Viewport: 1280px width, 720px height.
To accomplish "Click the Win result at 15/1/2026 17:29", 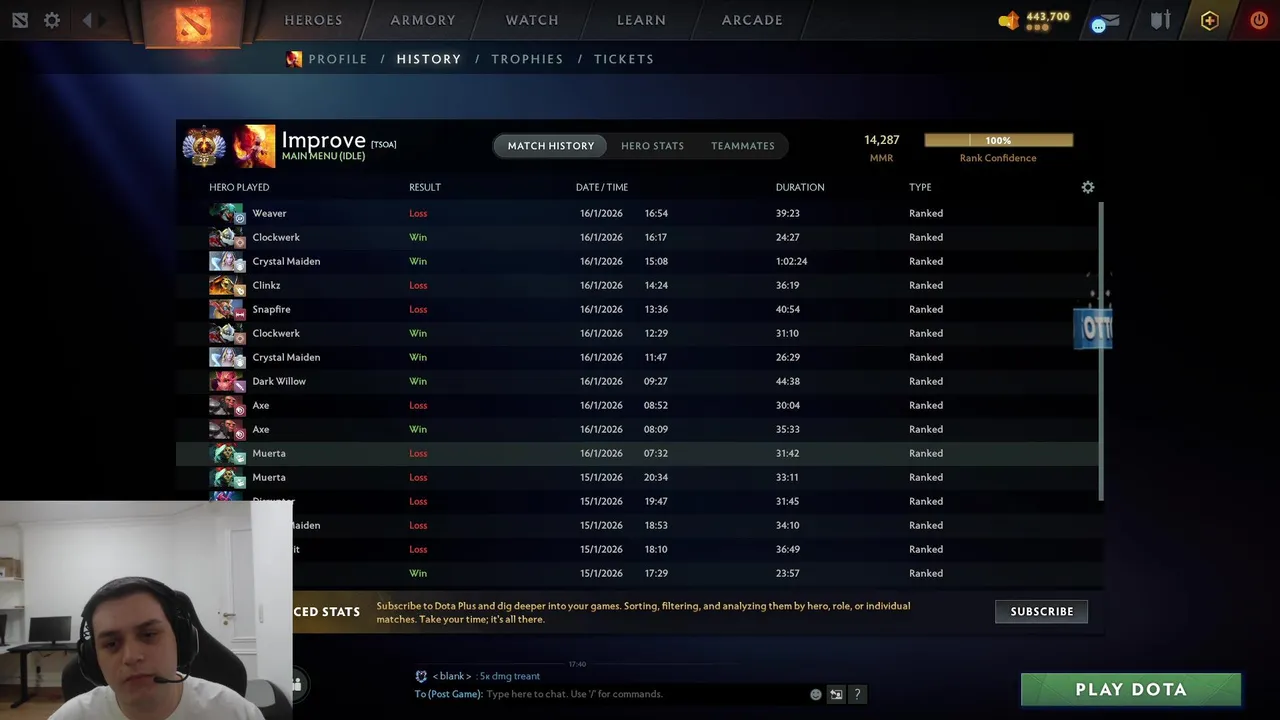I will click(x=418, y=573).
